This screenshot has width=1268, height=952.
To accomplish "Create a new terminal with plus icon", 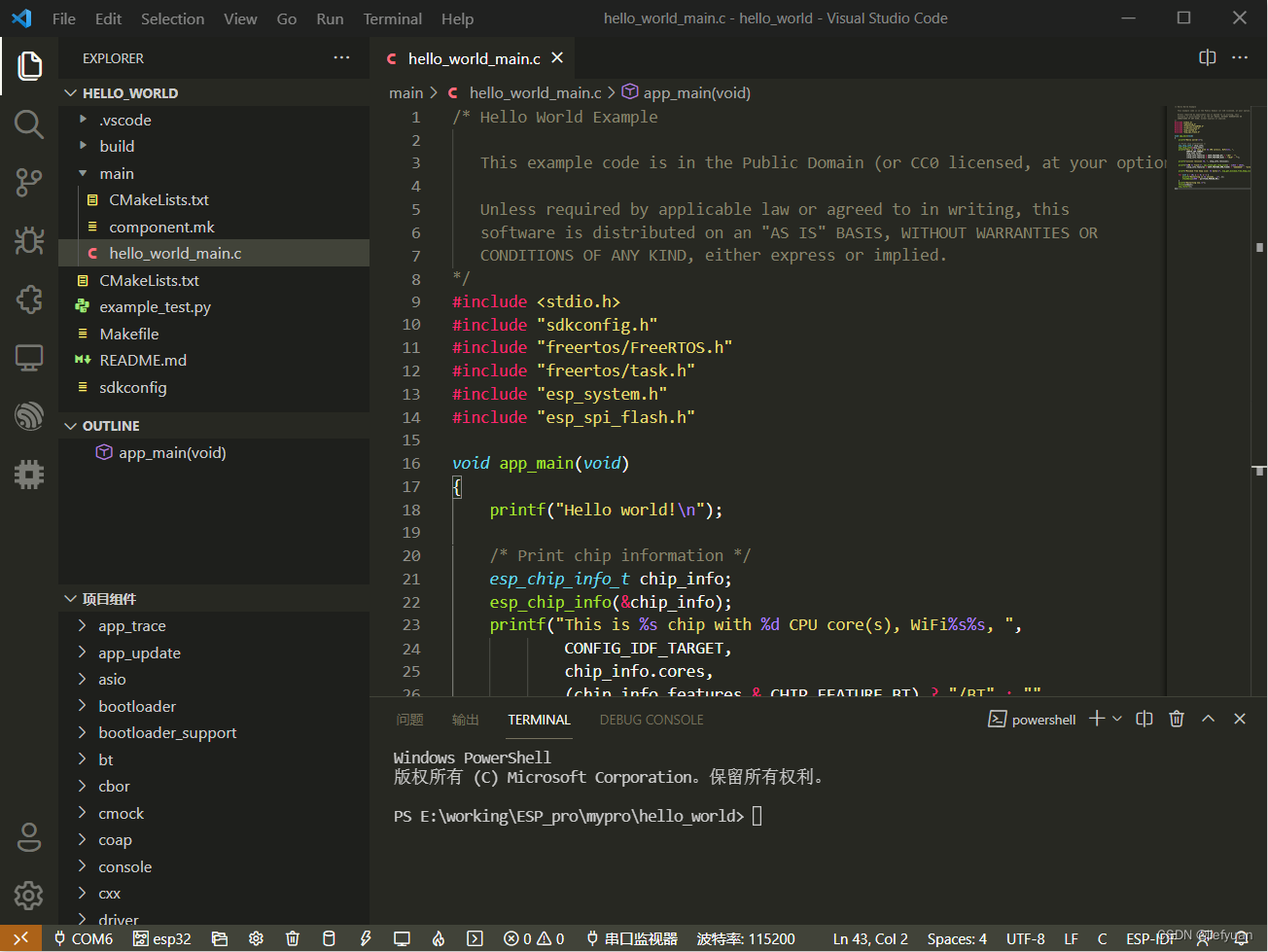I will coord(1097,719).
